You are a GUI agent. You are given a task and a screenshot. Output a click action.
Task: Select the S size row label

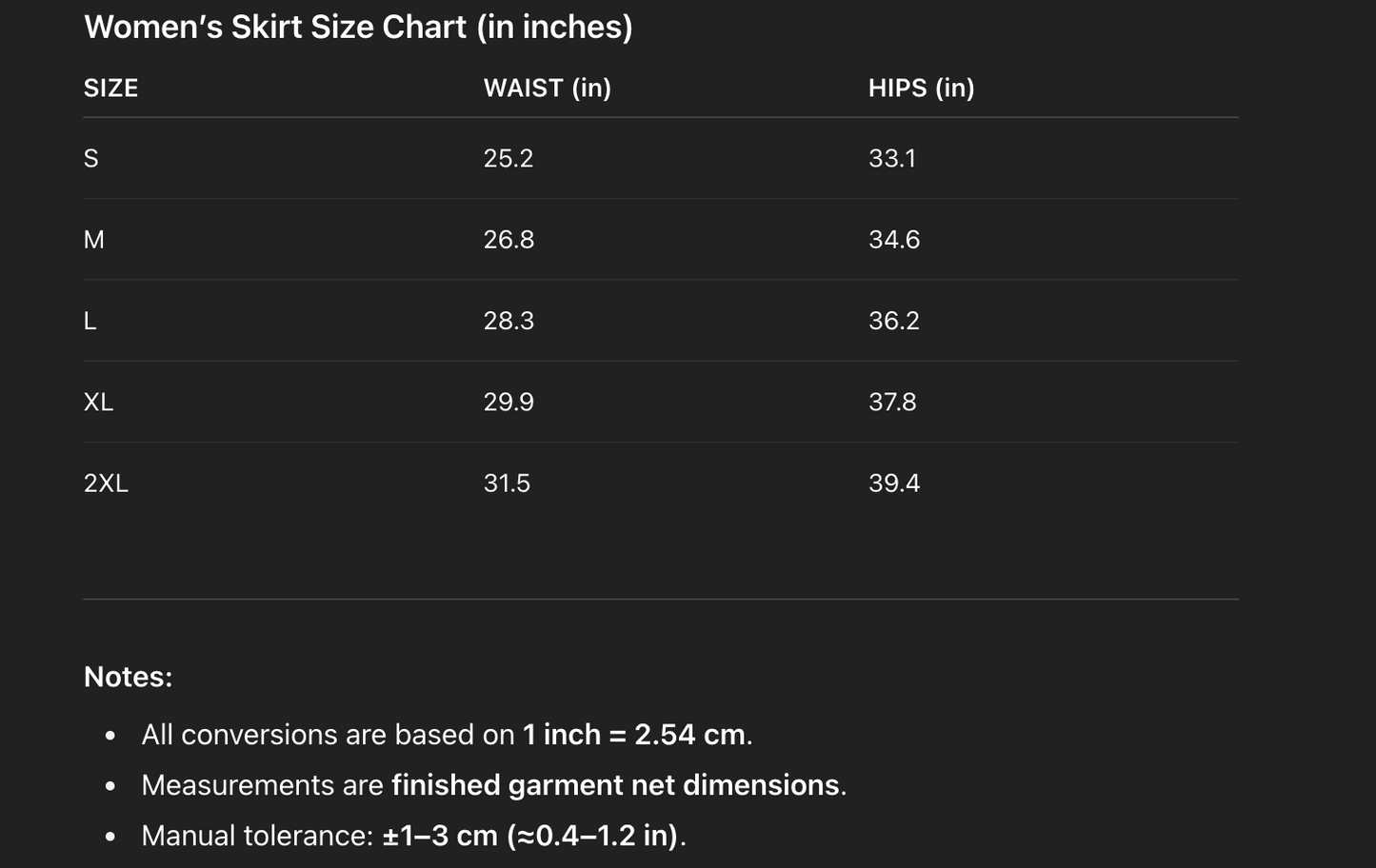(x=91, y=159)
